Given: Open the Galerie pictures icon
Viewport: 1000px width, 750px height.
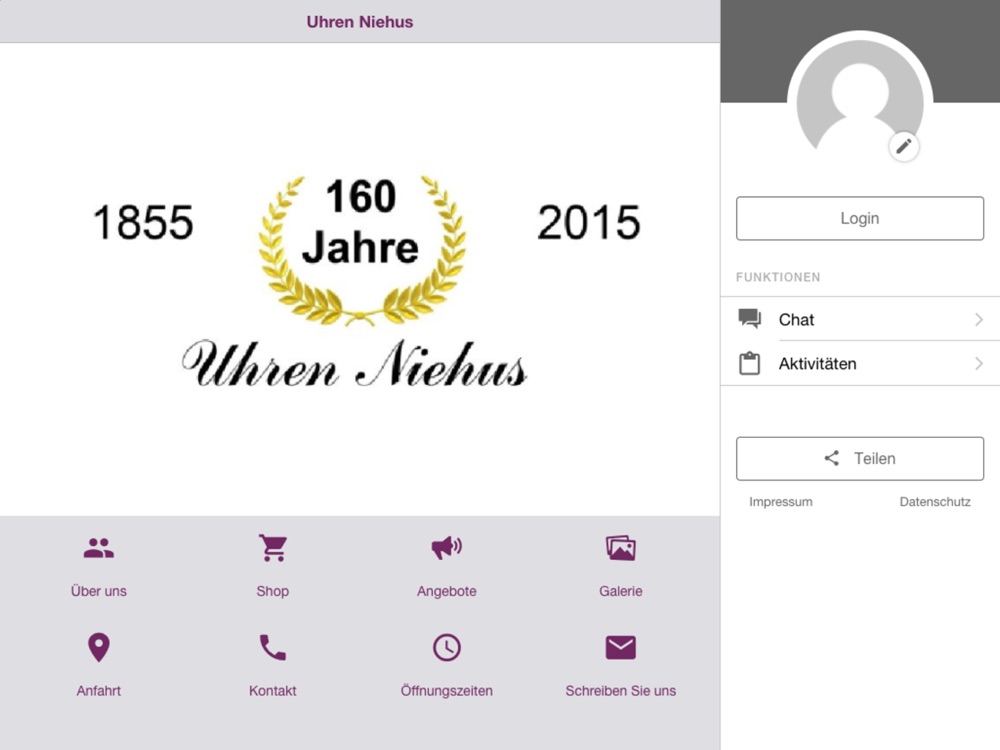Looking at the screenshot, I should coord(621,548).
